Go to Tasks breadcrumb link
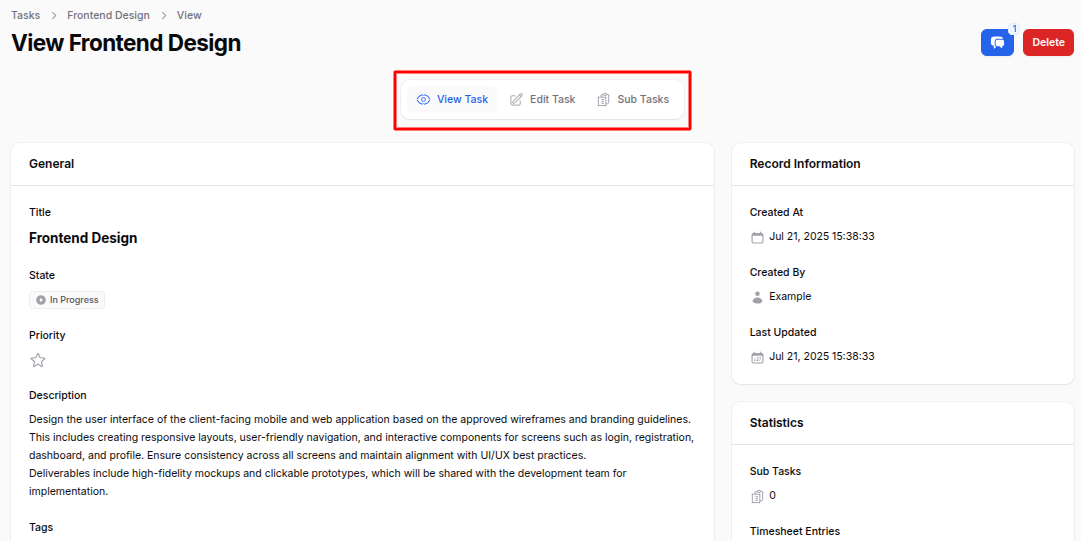 tap(26, 15)
